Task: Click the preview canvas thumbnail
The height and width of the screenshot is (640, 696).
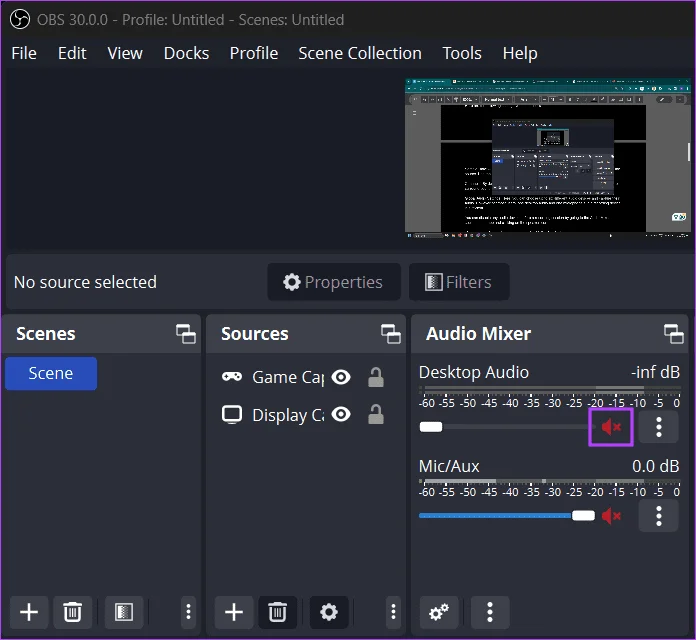Action: pyautogui.click(x=548, y=158)
